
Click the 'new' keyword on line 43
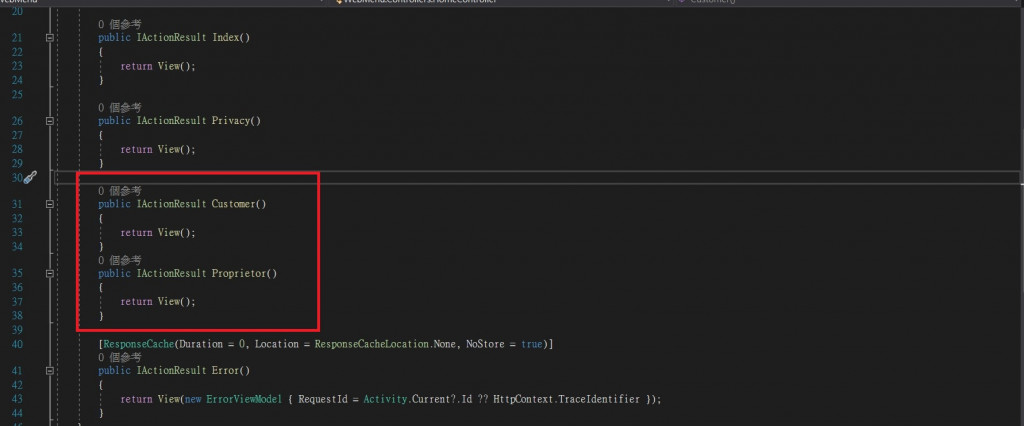point(193,399)
